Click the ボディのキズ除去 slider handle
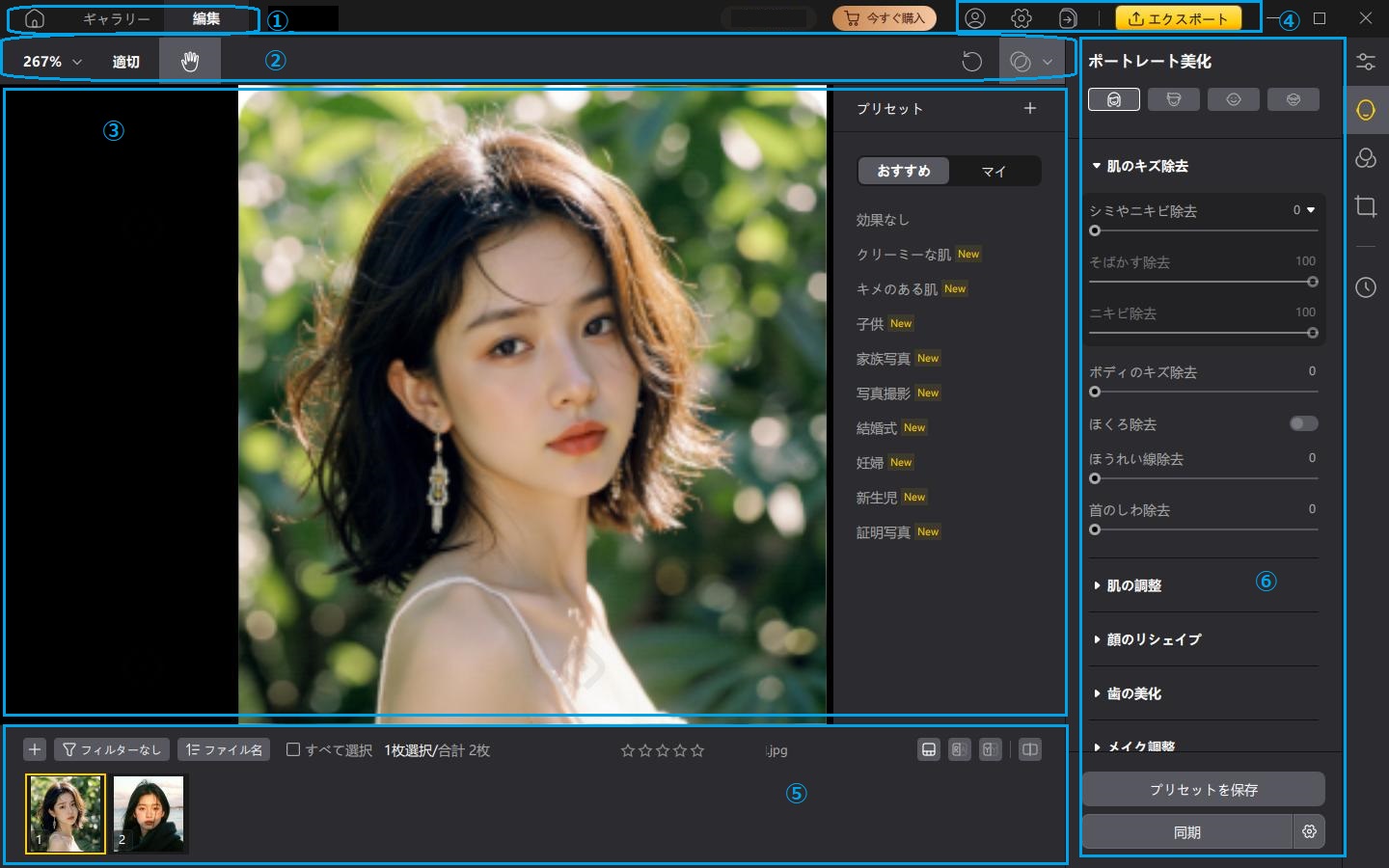 point(1095,392)
